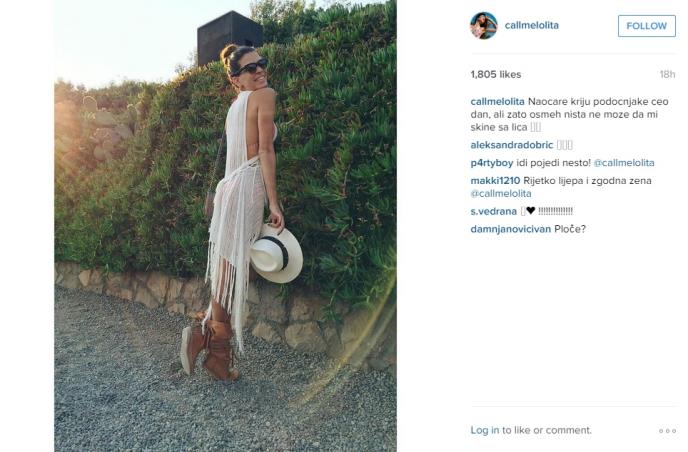Open the p4rtyboy commenter profile
The width and height of the screenshot is (688, 452).
pyautogui.click(x=491, y=163)
